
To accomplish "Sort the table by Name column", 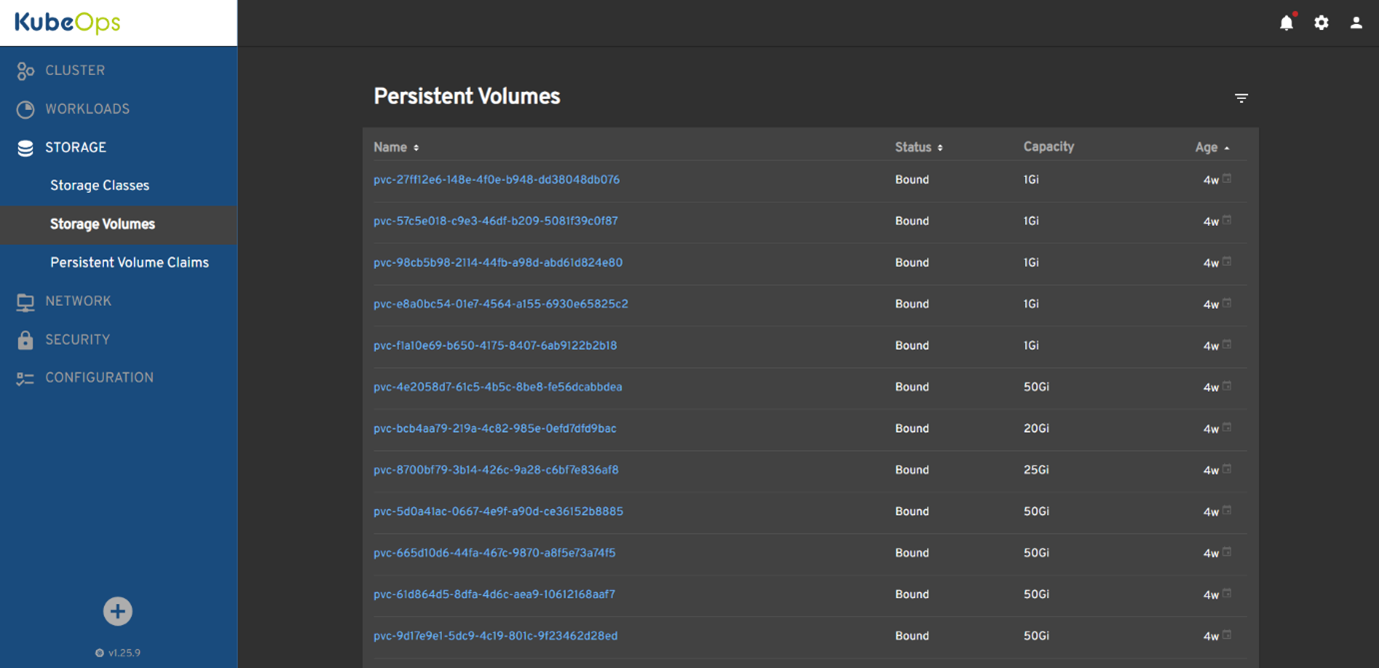I will click(396, 147).
